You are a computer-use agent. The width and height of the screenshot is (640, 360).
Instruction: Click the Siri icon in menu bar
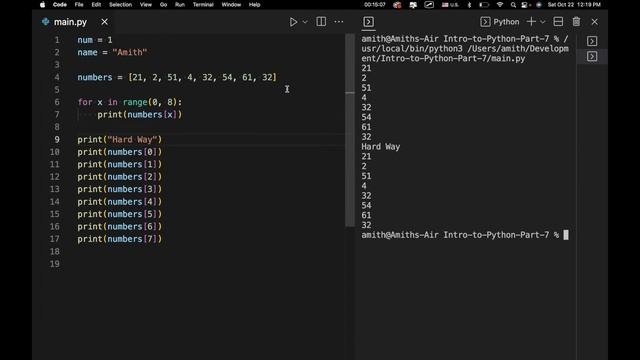[x=539, y=4]
